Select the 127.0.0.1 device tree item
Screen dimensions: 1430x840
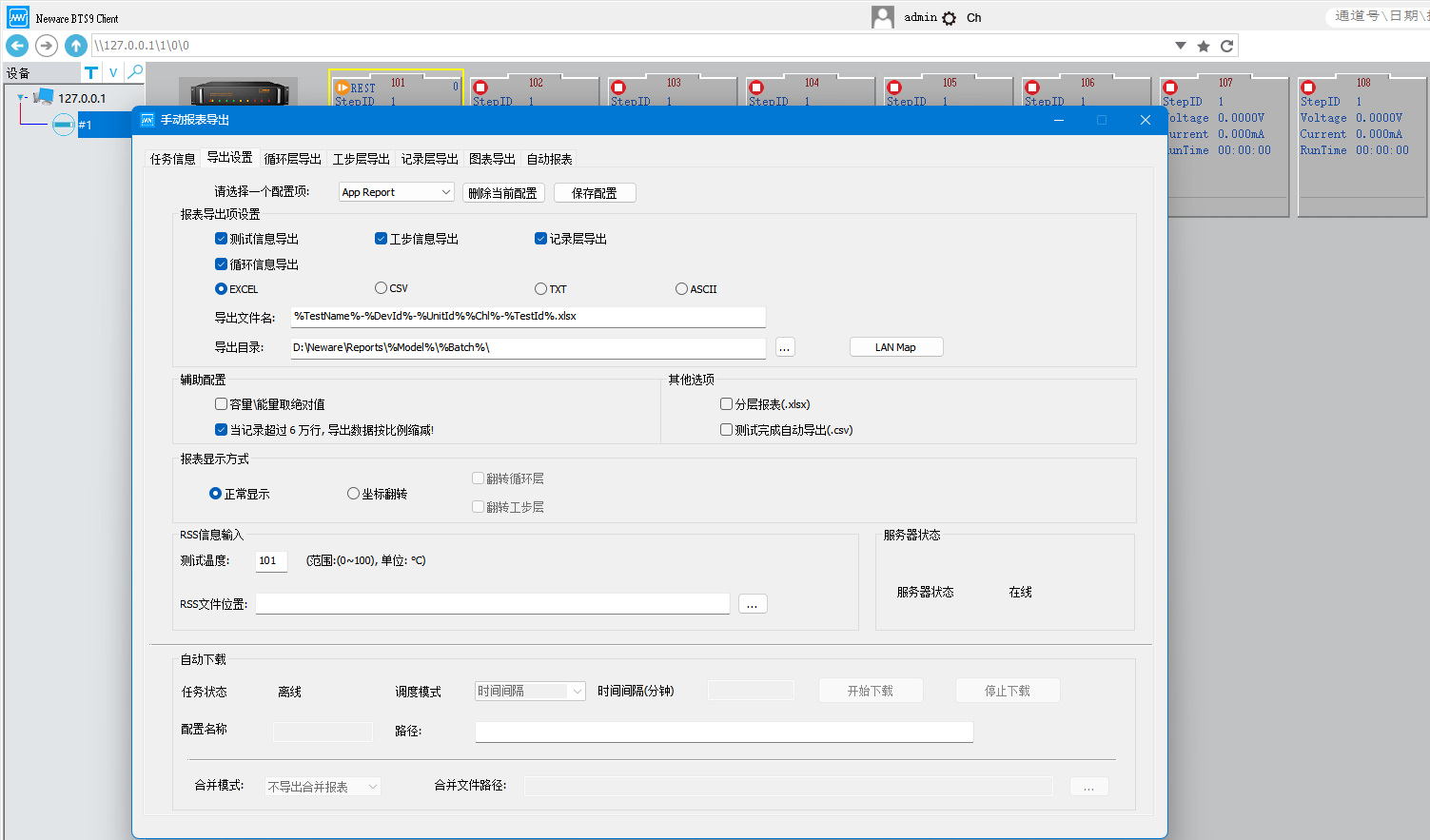82,98
